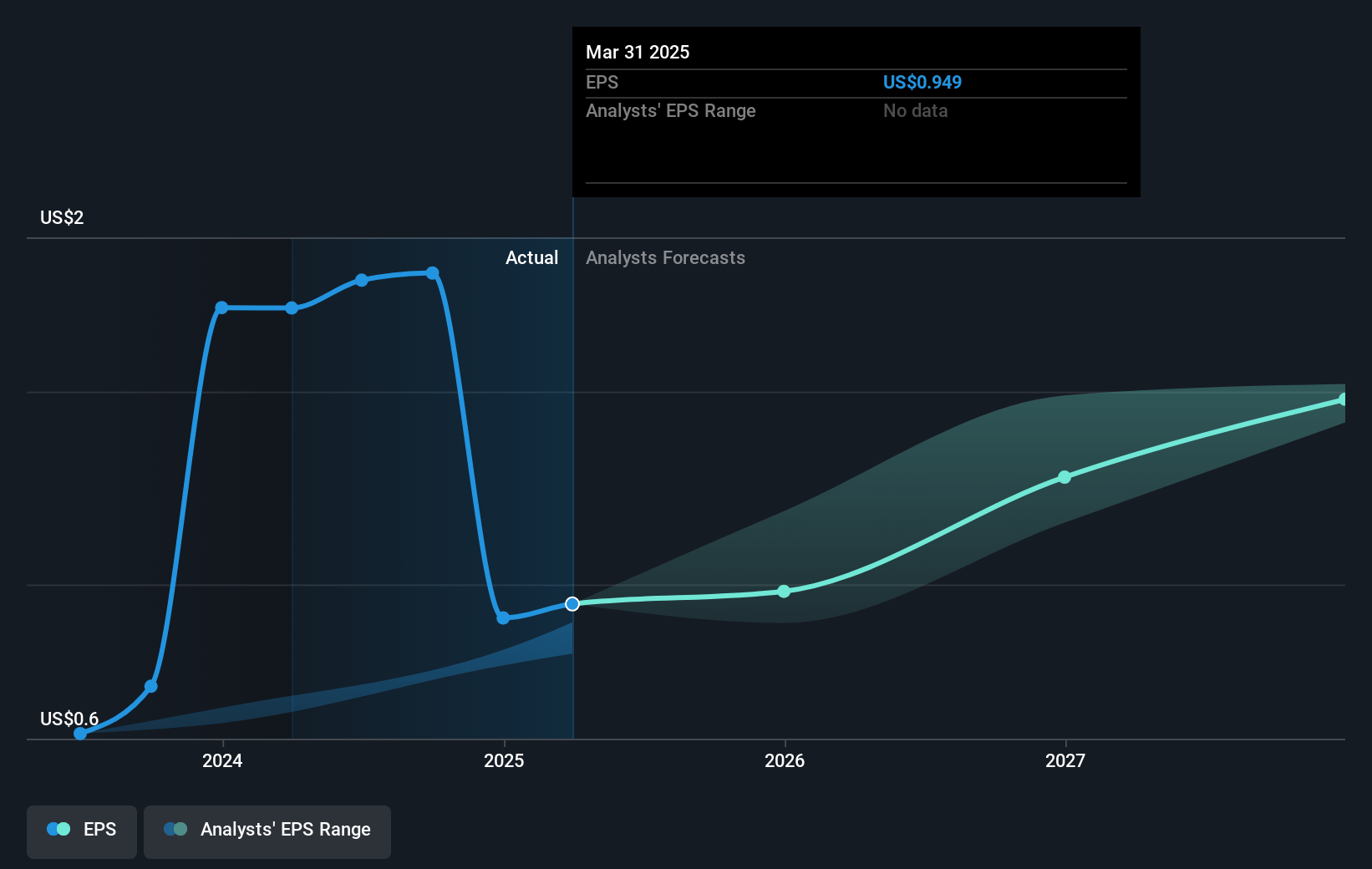Image resolution: width=1372 pixels, height=869 pixels.
Task: Click the last forecast point at chart's right edge
Action: coord(1344,399)
